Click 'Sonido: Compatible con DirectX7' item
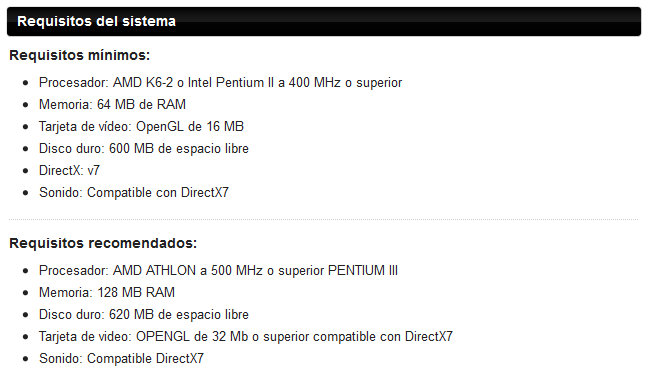The image size is (653, 381). pos(134,192)
